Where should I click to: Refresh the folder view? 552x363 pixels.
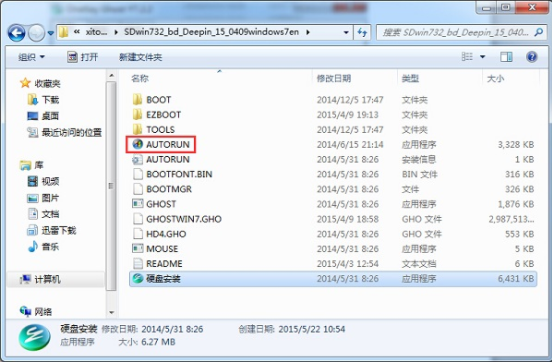click(x=362, y=32)
